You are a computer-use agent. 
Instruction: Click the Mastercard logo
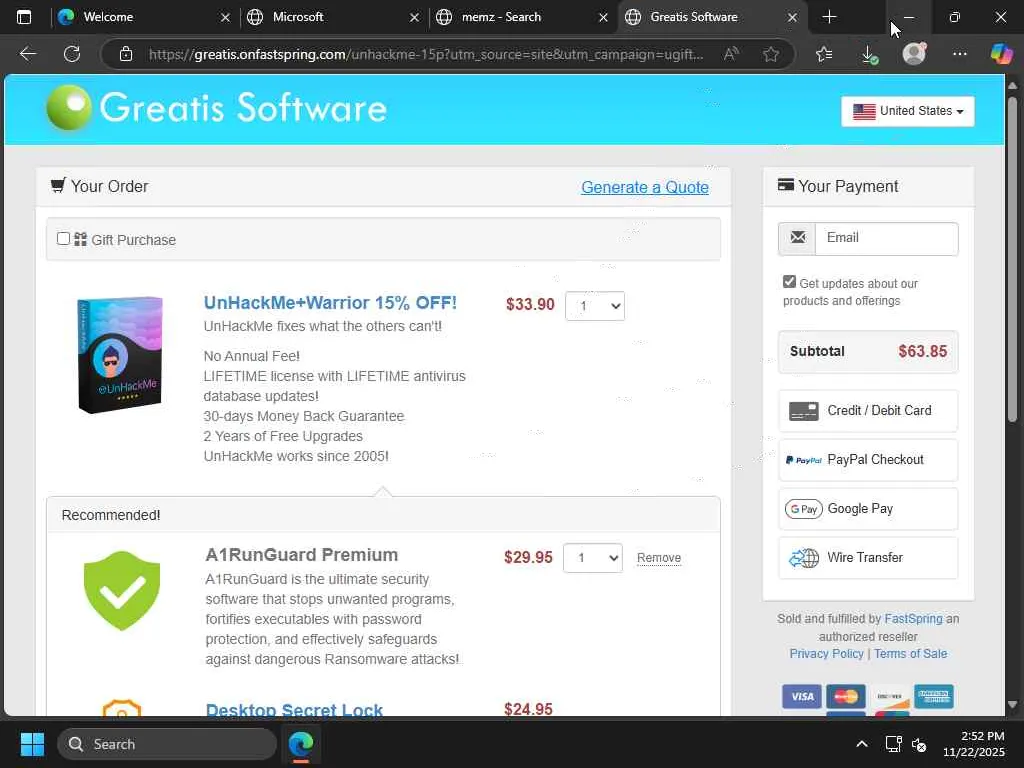(846, 697)
